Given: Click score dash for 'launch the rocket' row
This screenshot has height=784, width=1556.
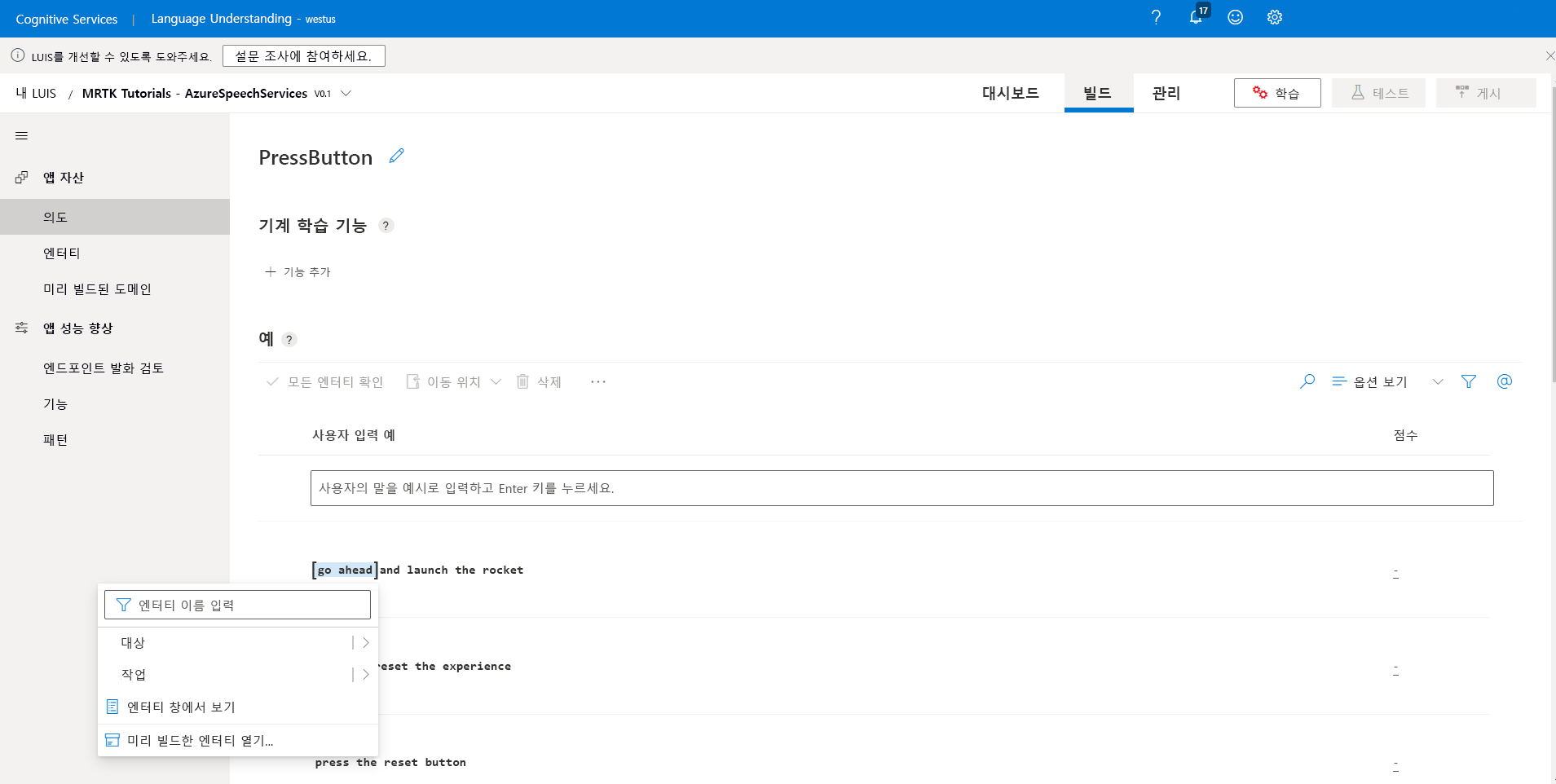Looking at the screenshot, I should (1395, 573).
